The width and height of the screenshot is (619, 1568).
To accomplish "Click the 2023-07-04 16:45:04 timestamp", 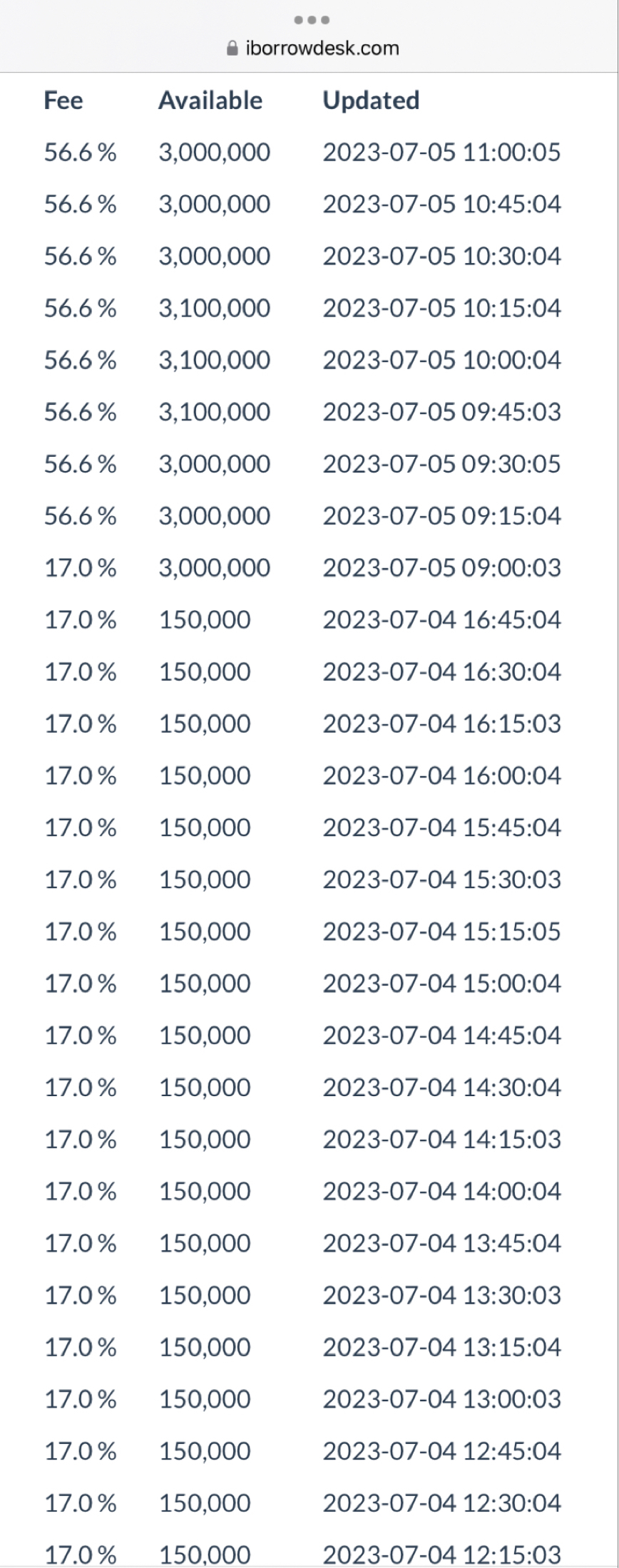I will point(441,620).
